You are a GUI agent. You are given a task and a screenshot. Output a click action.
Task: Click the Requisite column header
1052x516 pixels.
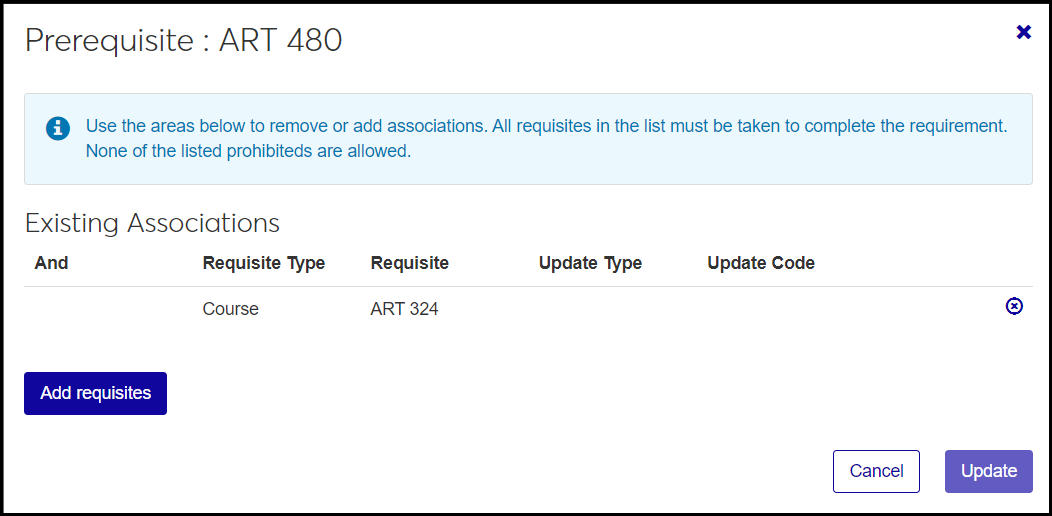(409, 263)
